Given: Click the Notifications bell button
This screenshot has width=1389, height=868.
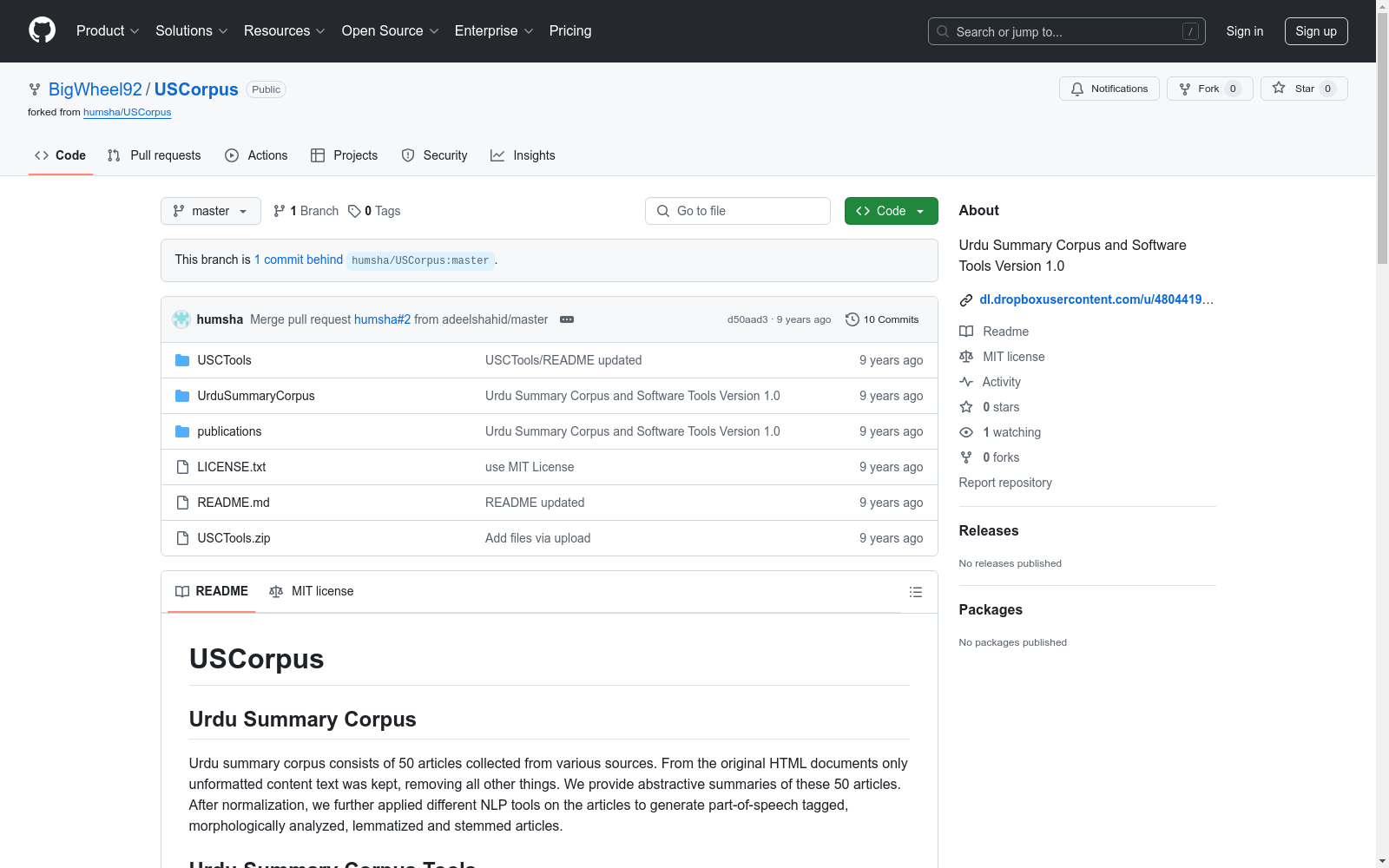Looking at the screenshot, I should [1109, 89].
